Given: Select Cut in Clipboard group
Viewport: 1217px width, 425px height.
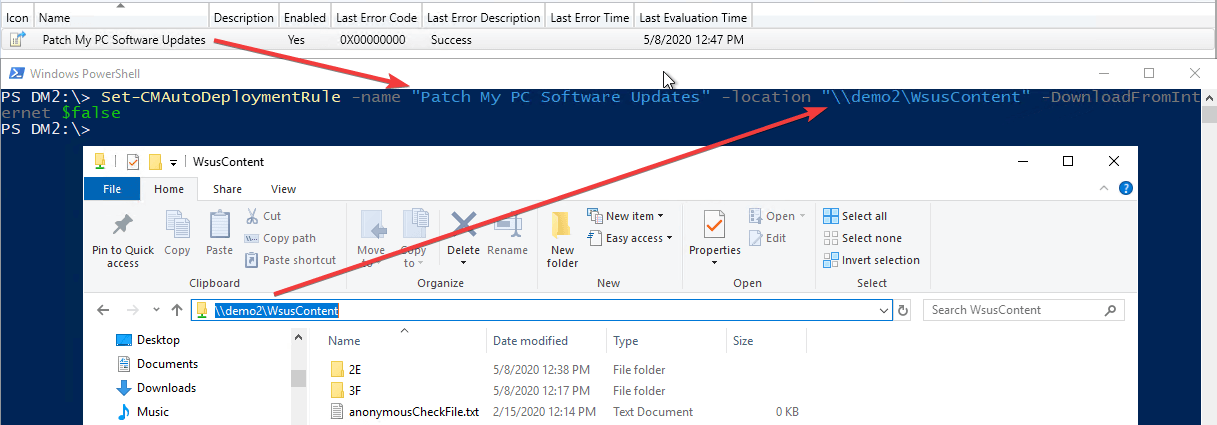Looking at the screenshot, I should coord(263,216).
